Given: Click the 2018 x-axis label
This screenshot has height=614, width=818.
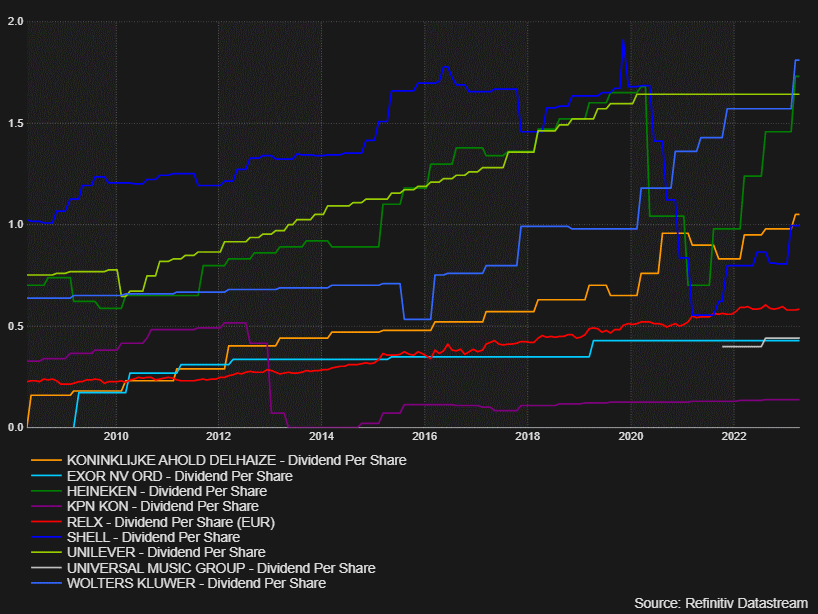Looking at the screenshot, I should 527,436.
